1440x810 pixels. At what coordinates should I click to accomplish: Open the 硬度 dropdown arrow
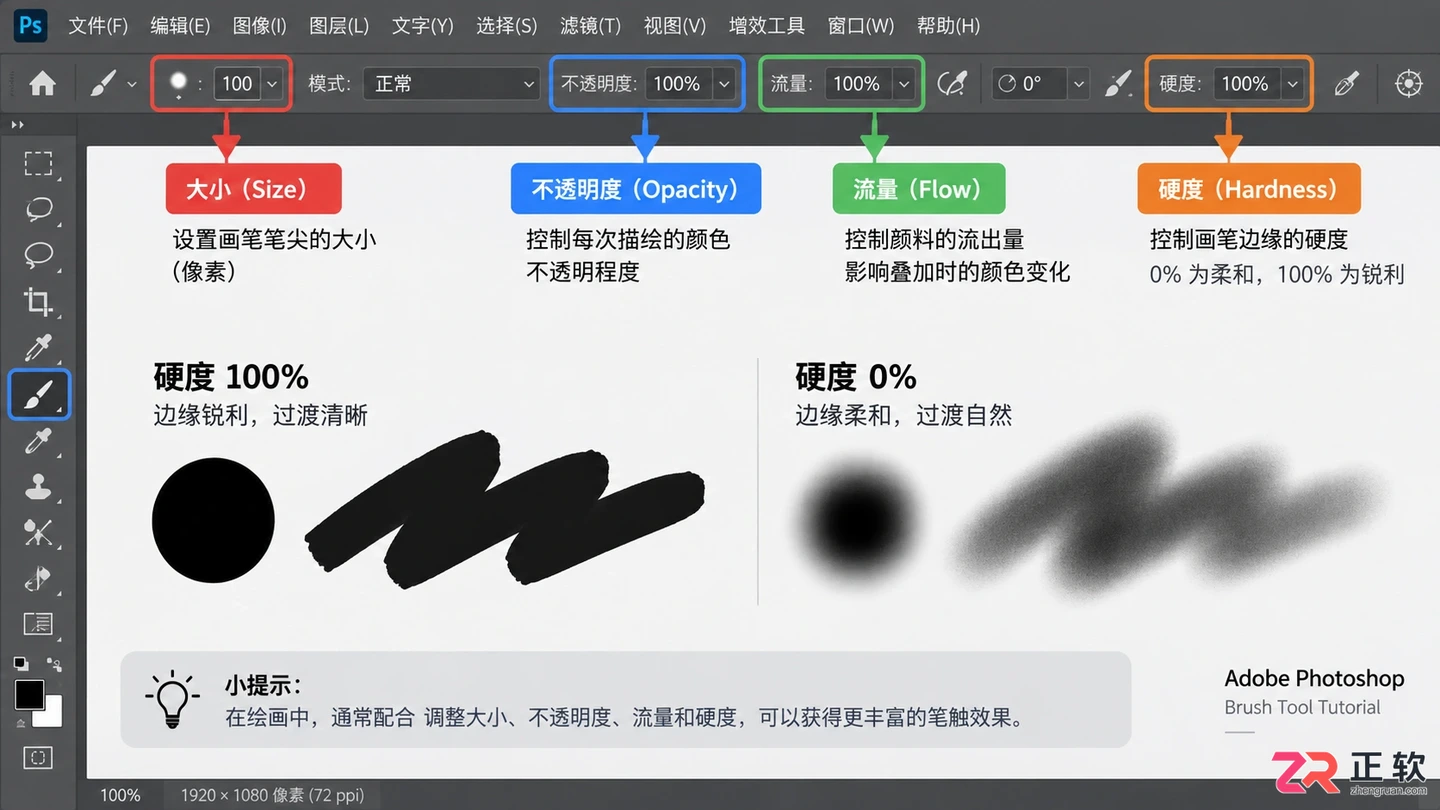click(x=1292, y=84)
